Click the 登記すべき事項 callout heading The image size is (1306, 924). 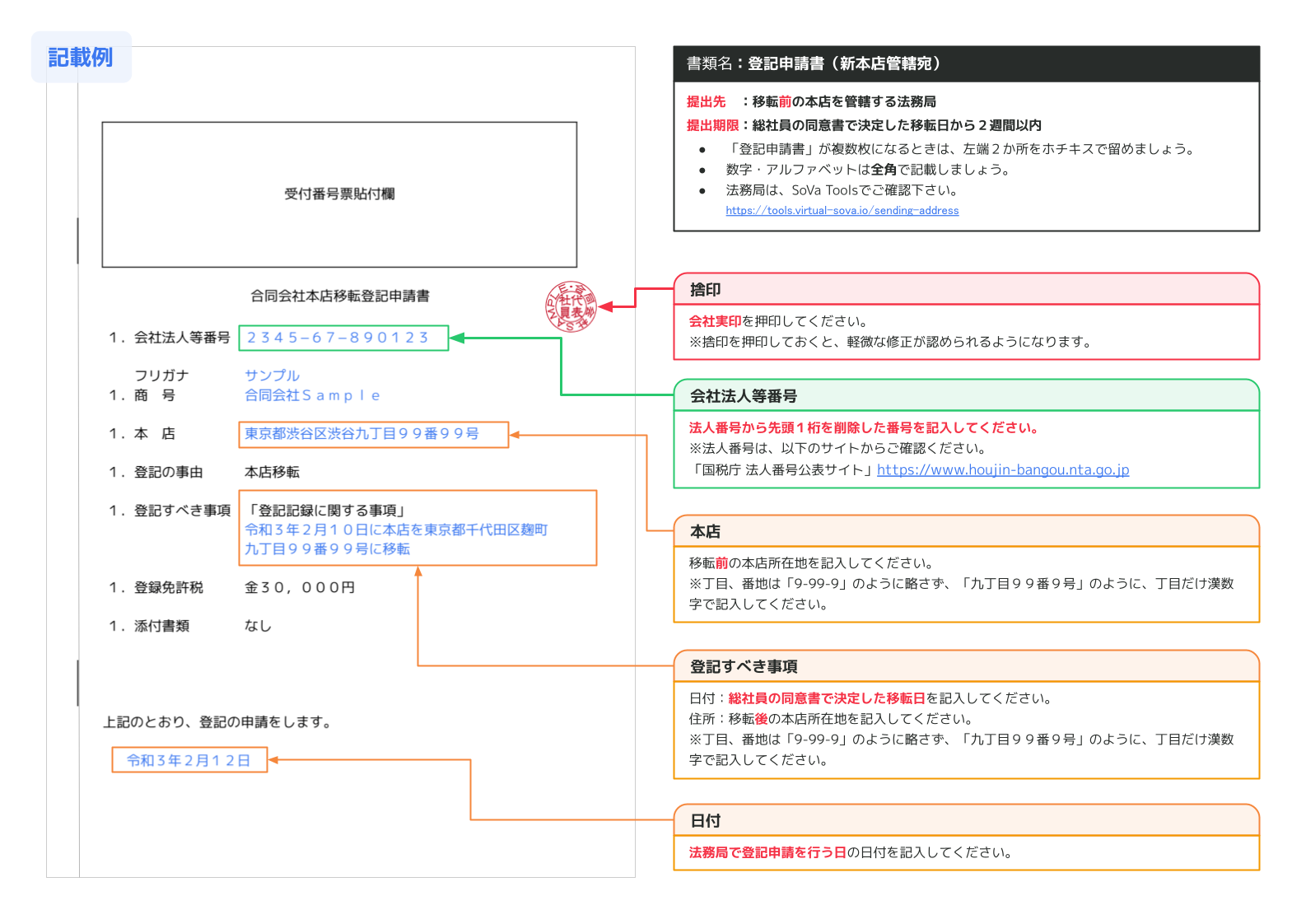[744, 667]
